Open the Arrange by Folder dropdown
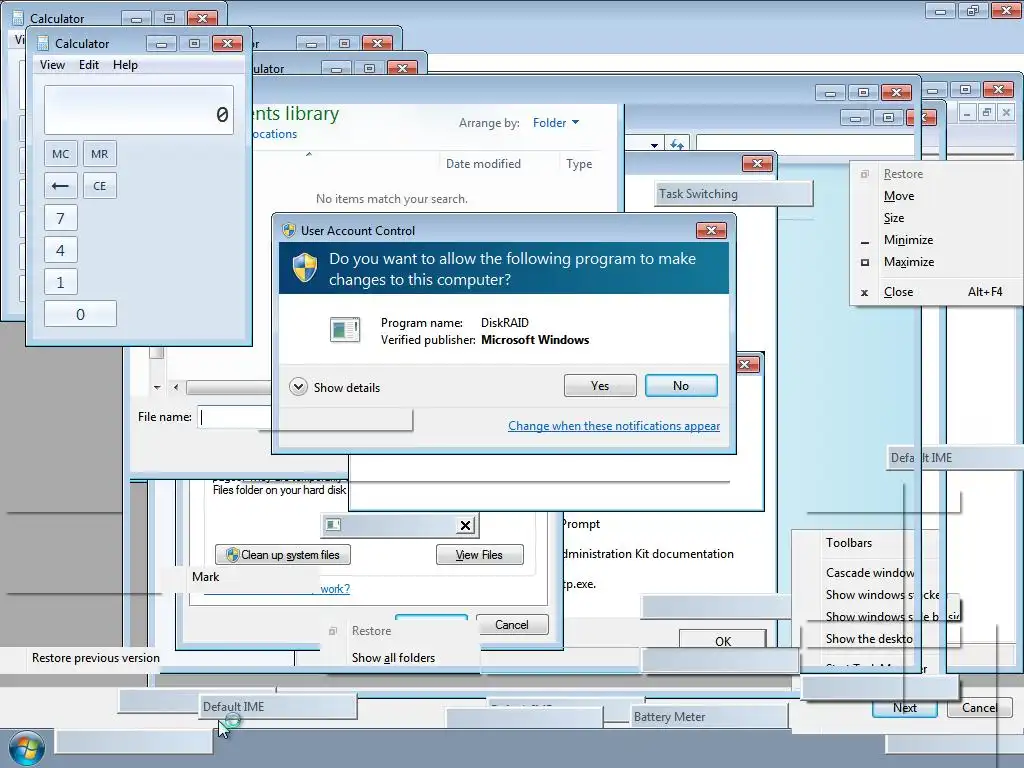1024x768 pixels. [556, 123]
